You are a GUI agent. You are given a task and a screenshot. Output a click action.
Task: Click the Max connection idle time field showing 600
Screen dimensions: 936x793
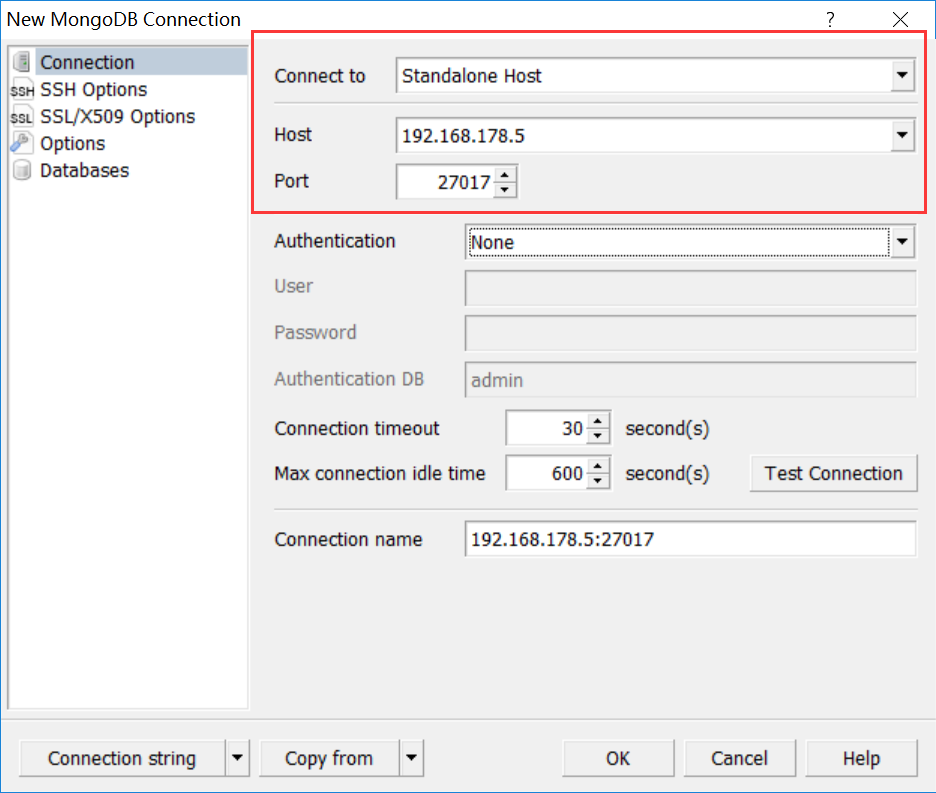pos(547,473)
